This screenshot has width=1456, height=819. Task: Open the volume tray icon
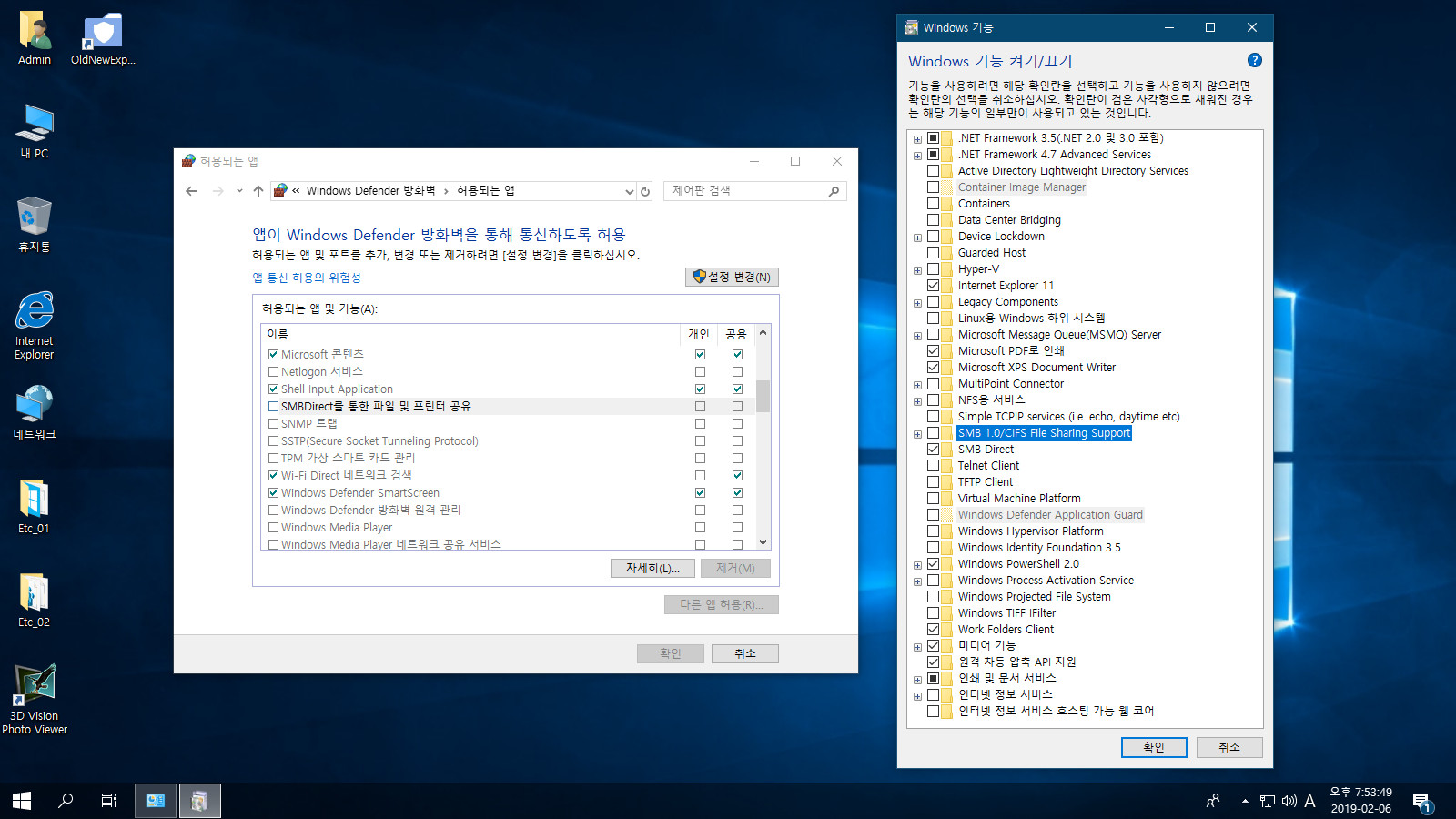(x=1289, y=801)
